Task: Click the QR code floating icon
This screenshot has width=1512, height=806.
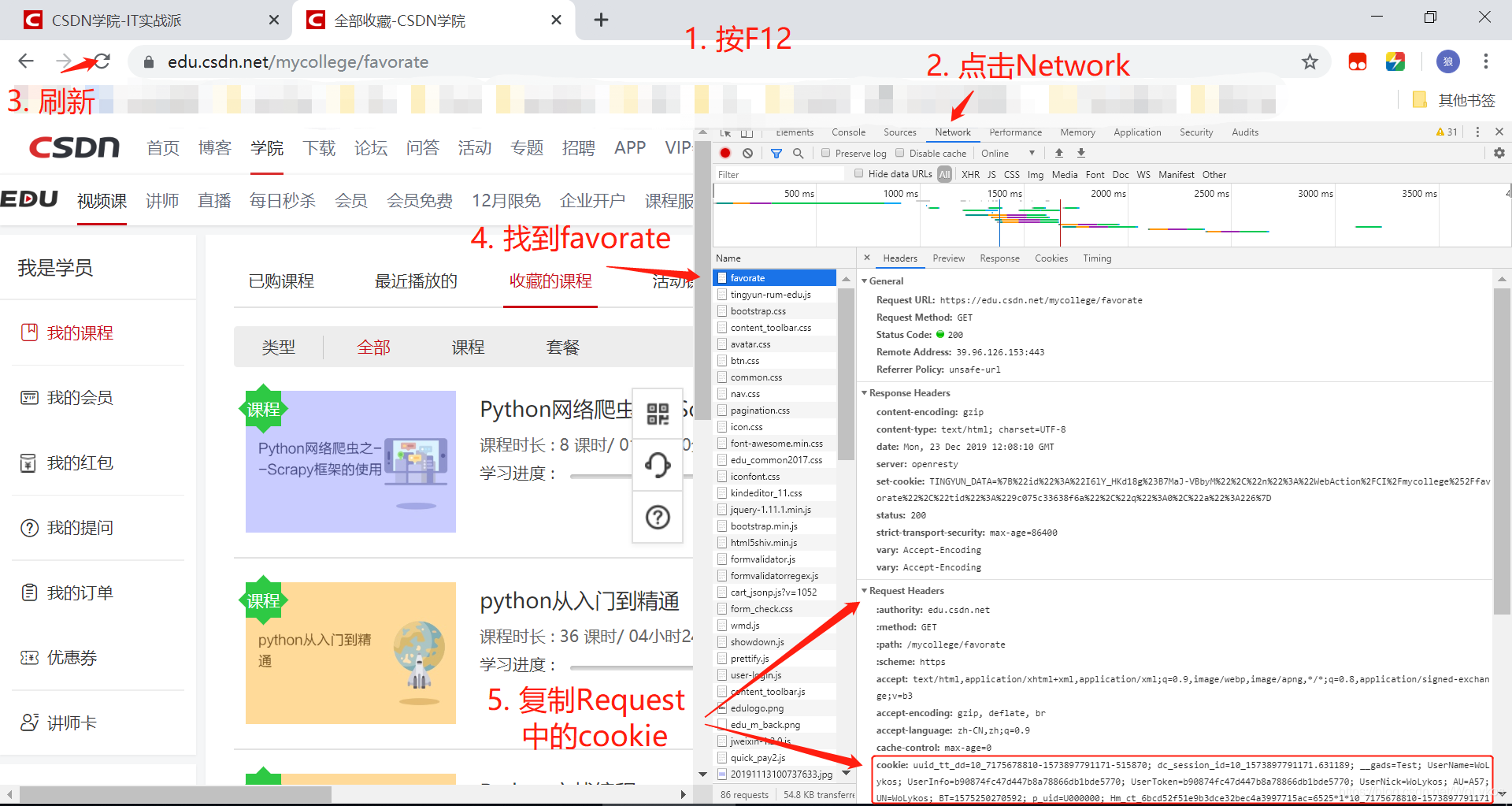Action: click(x=658, y=413)
